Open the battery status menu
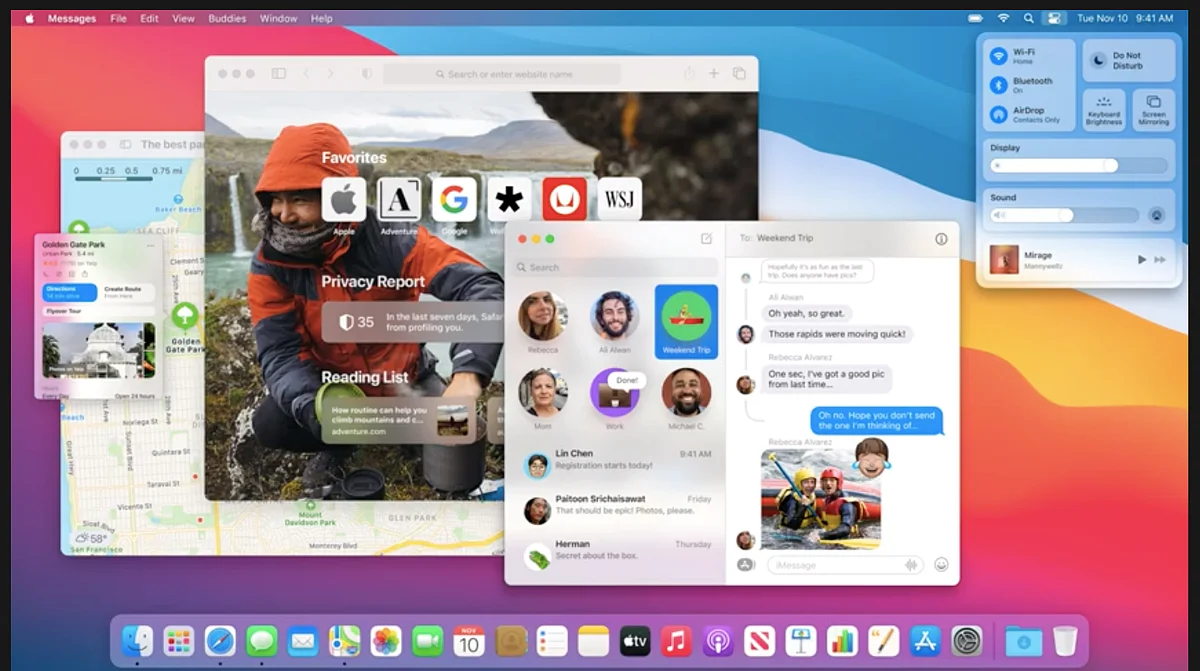 977,18
